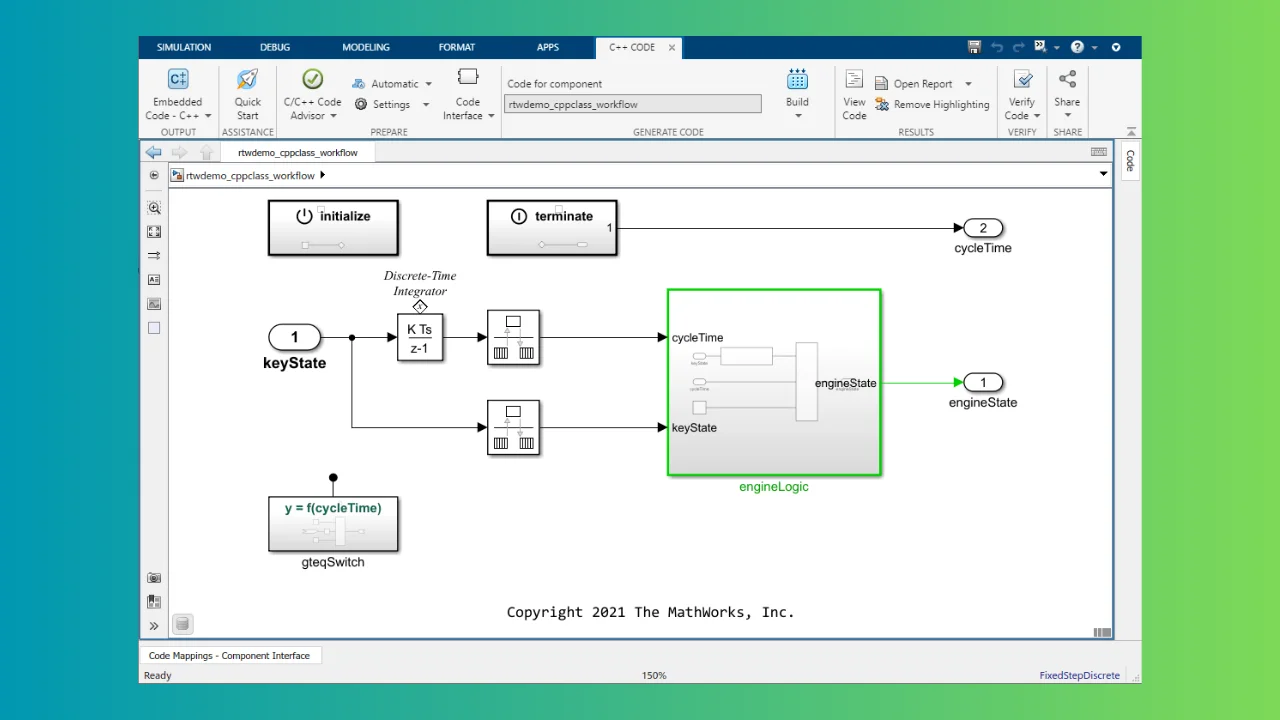Expand the palette double-chevron at the lower left
Viewport: 1280px width, 720px height.
pyautogui.click(x=154, y=626)
